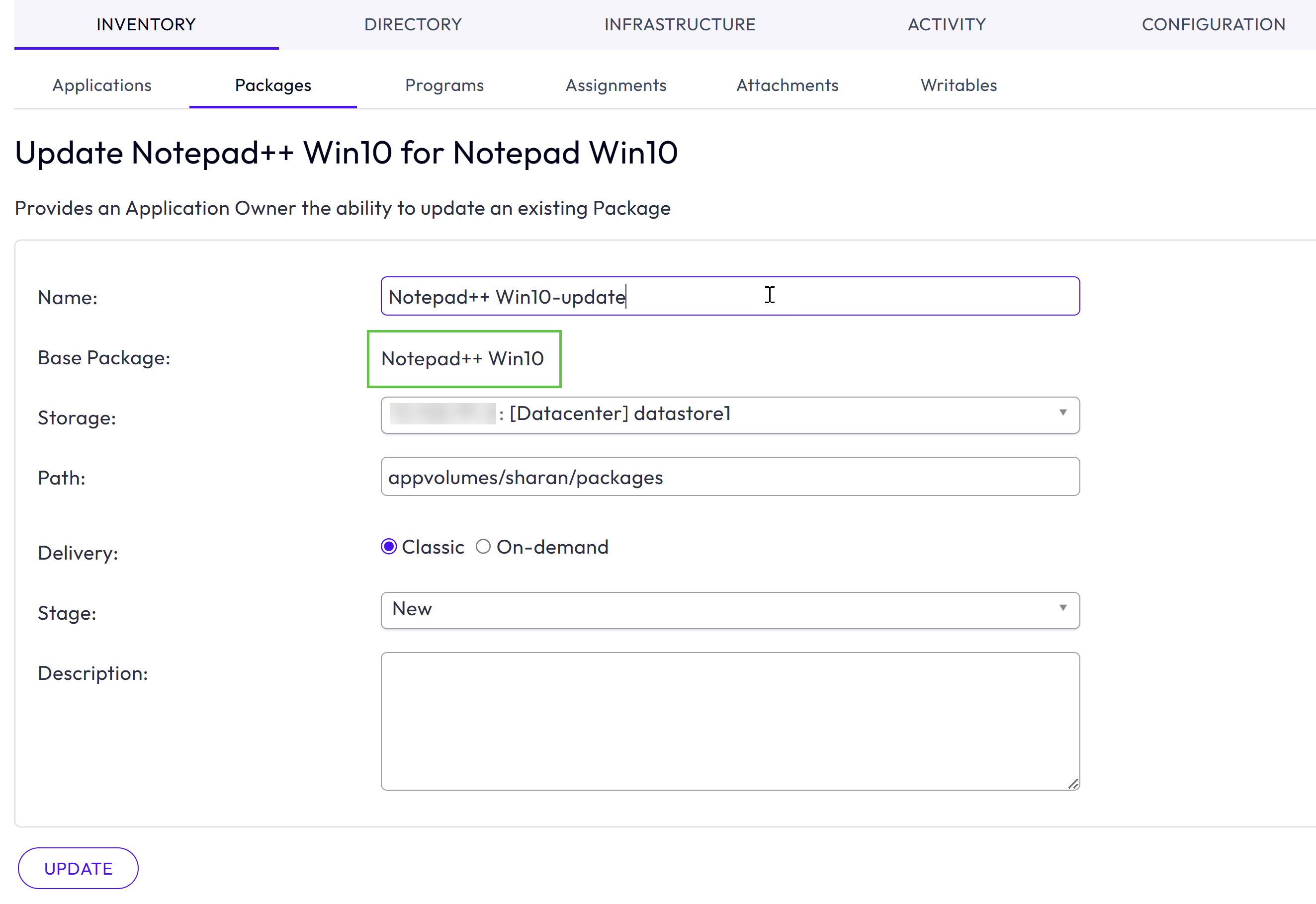Click the Base Package label
This screenshot has width=1316, height=904.
(104, 358)
